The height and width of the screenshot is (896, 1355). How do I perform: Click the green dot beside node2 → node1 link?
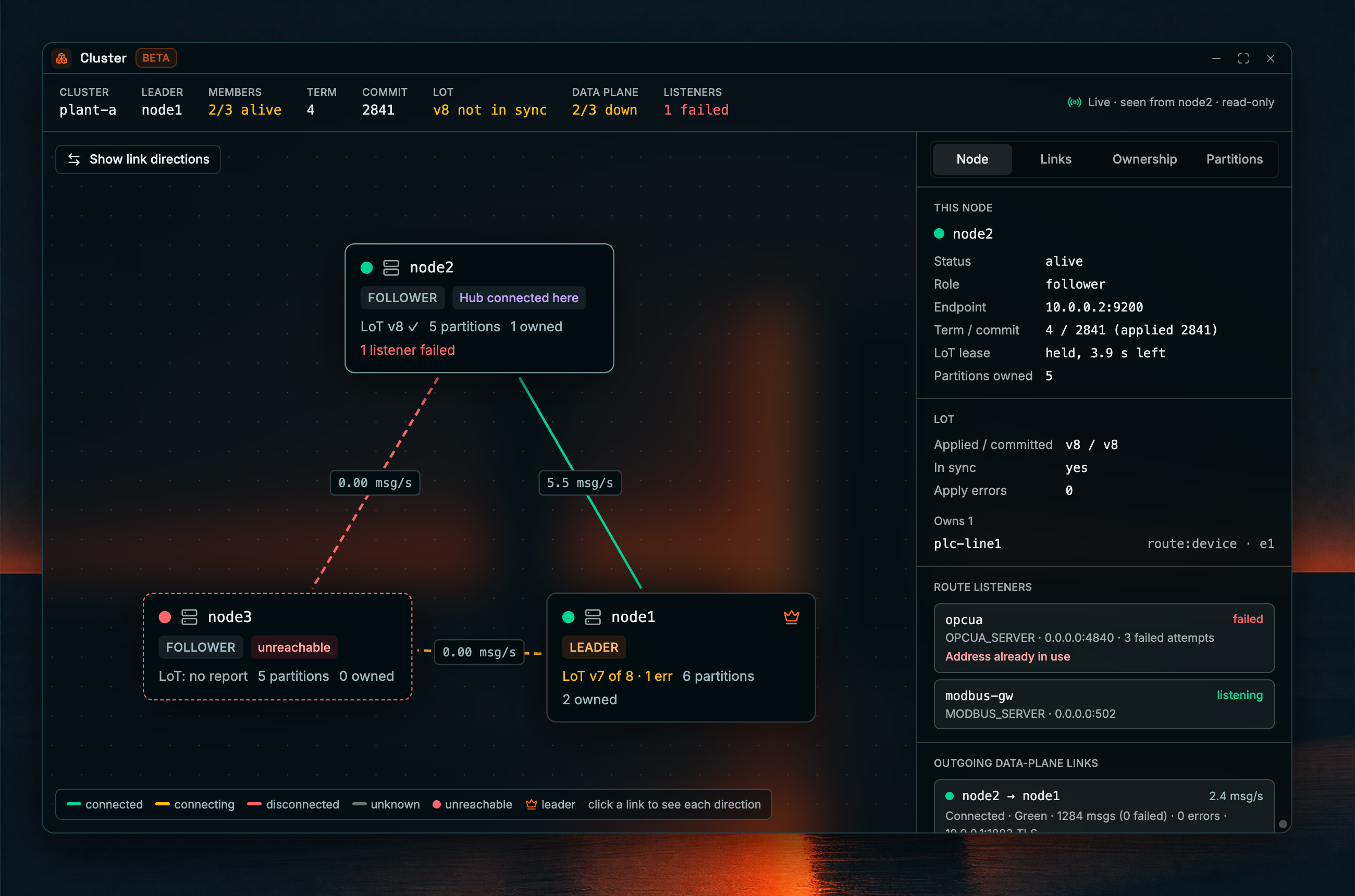(x=950, y=796)
